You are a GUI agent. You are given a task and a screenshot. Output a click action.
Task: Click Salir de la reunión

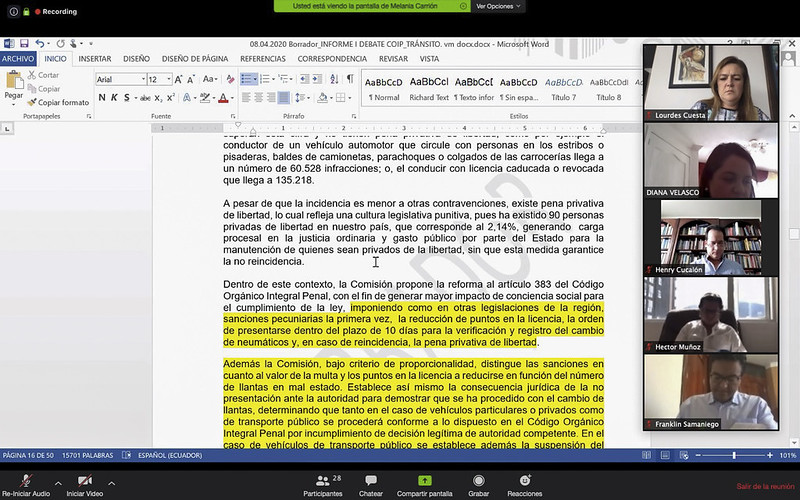click(765, 486)
